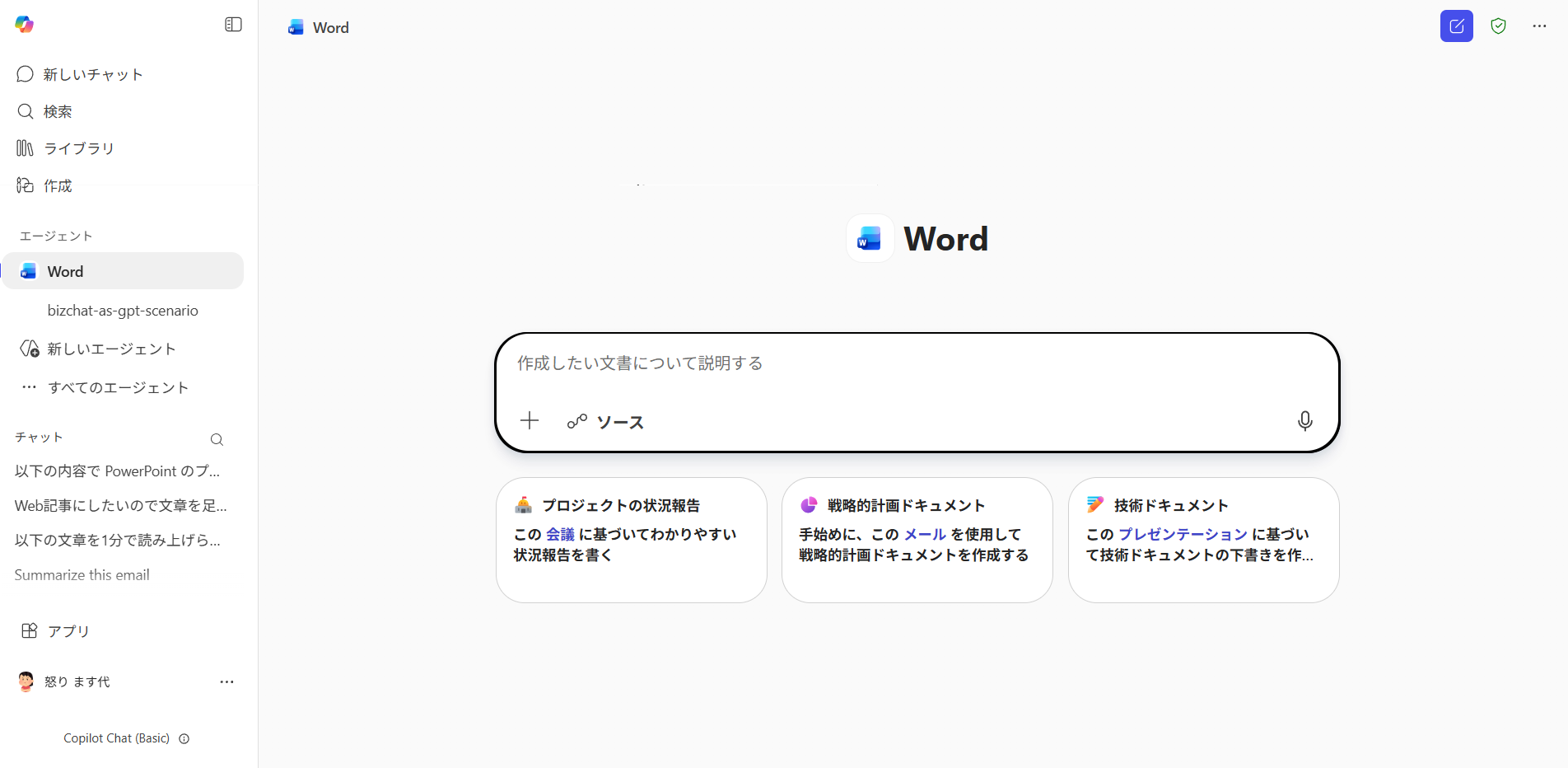Click the plus attach icon
The height and width of the screenshot is (768, 1568).
530,421
